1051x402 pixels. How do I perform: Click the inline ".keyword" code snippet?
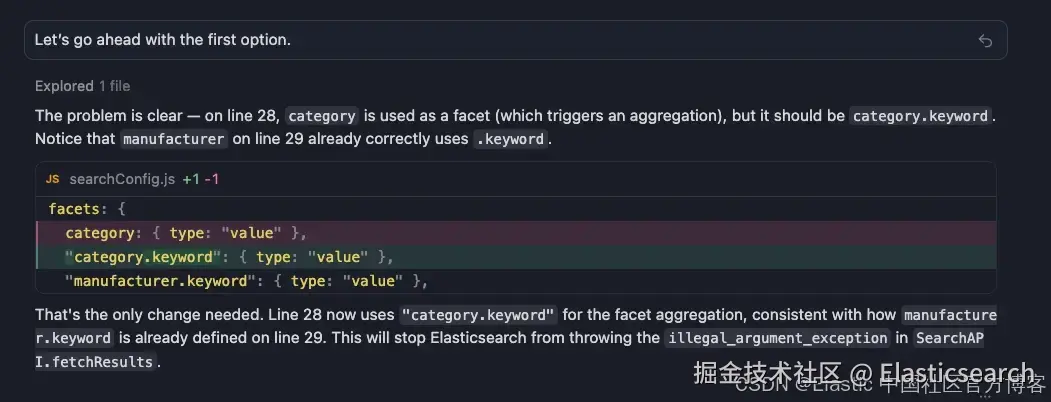pyautogui.click(x=509, y=140)
